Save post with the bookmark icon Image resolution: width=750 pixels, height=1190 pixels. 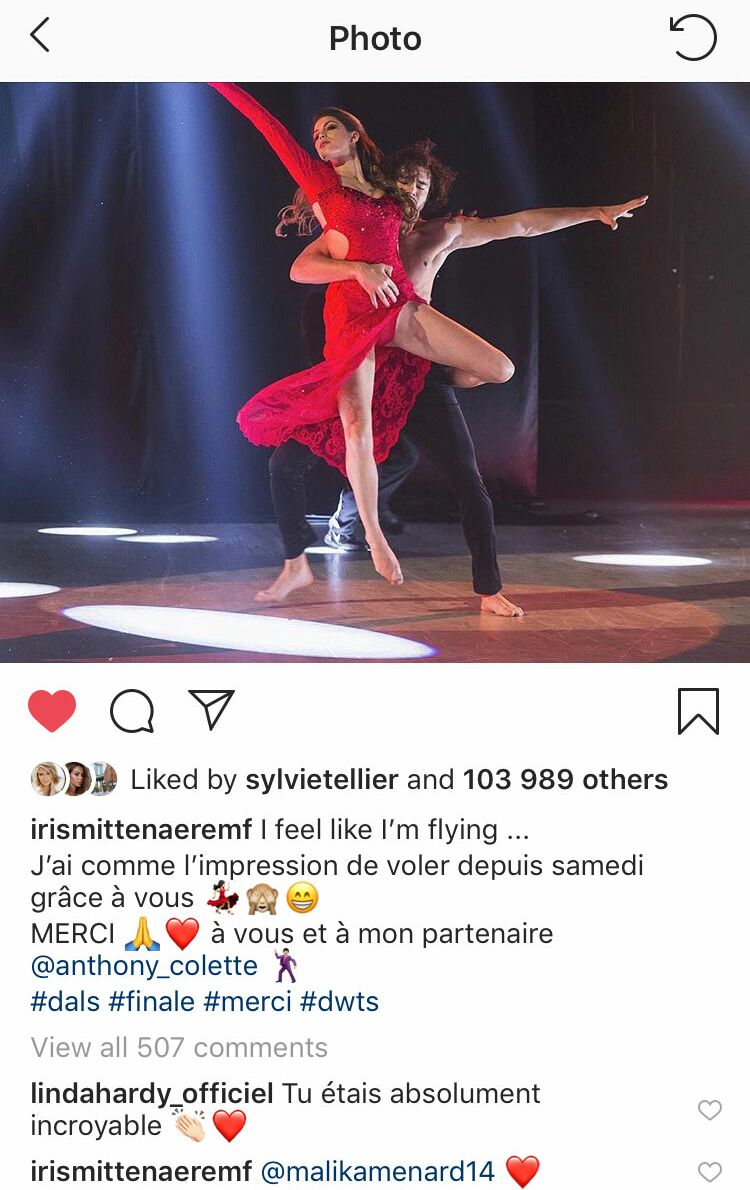point(698,711)
